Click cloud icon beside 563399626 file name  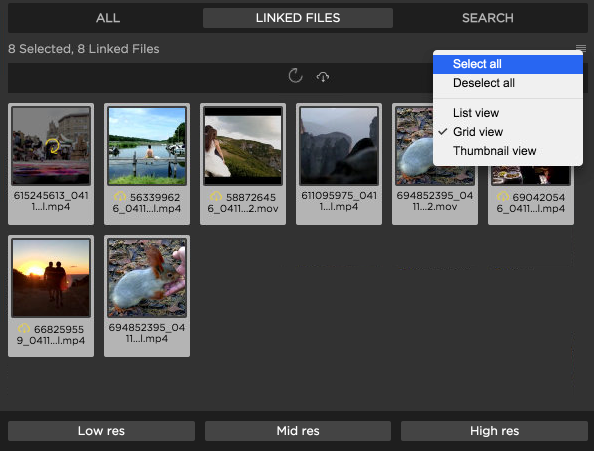pyautogui.click(x=120, y=196)
